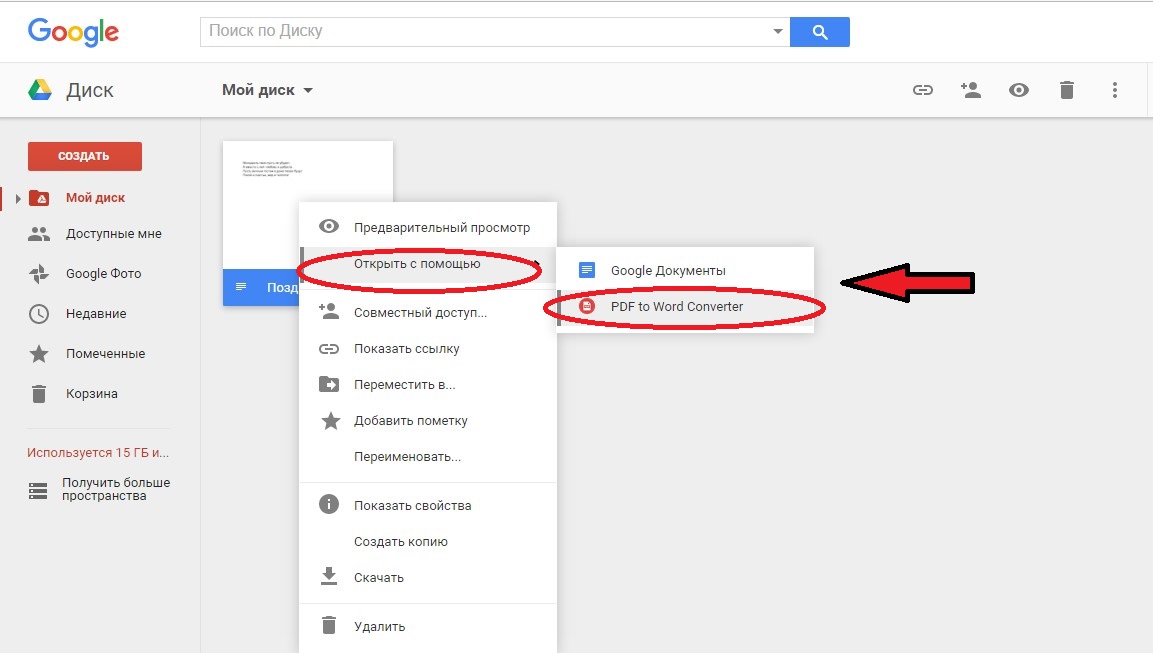Choose Переименовать… menu entry
1153x653 pixels.
(407, 457)
